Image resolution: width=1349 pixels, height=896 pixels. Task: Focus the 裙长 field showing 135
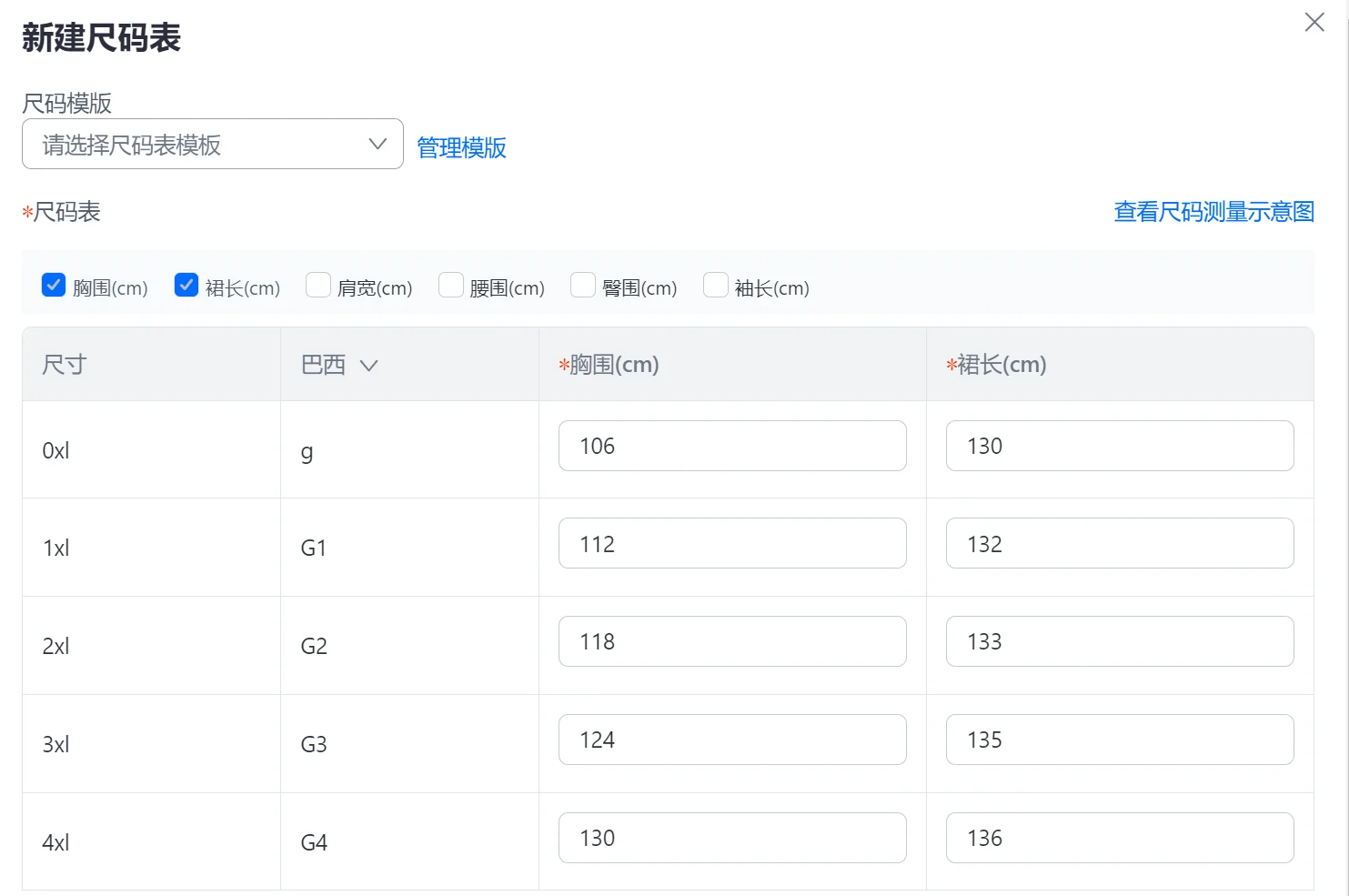tap(1120, 740)
